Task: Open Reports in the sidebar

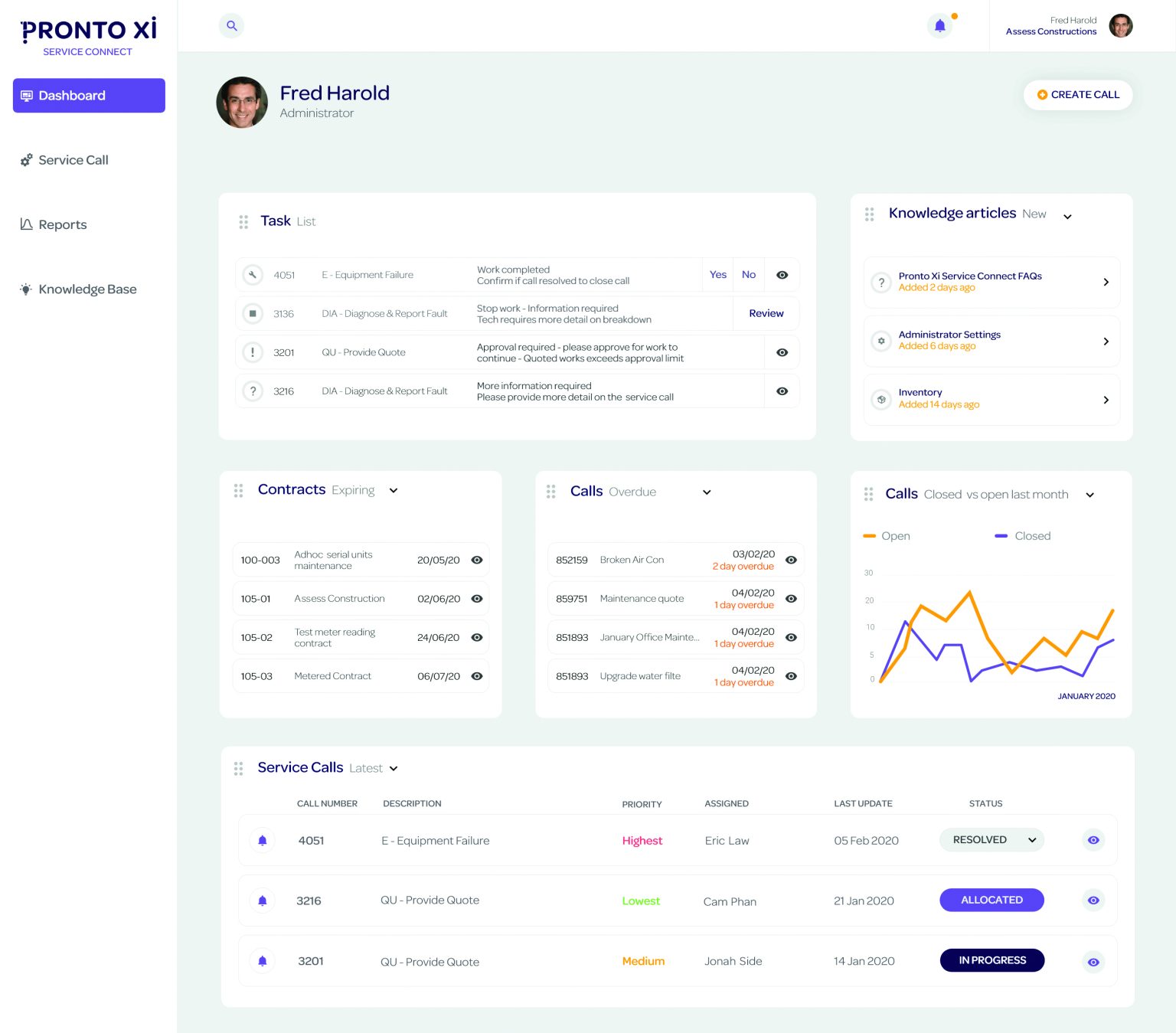Action: click(62, 225)
